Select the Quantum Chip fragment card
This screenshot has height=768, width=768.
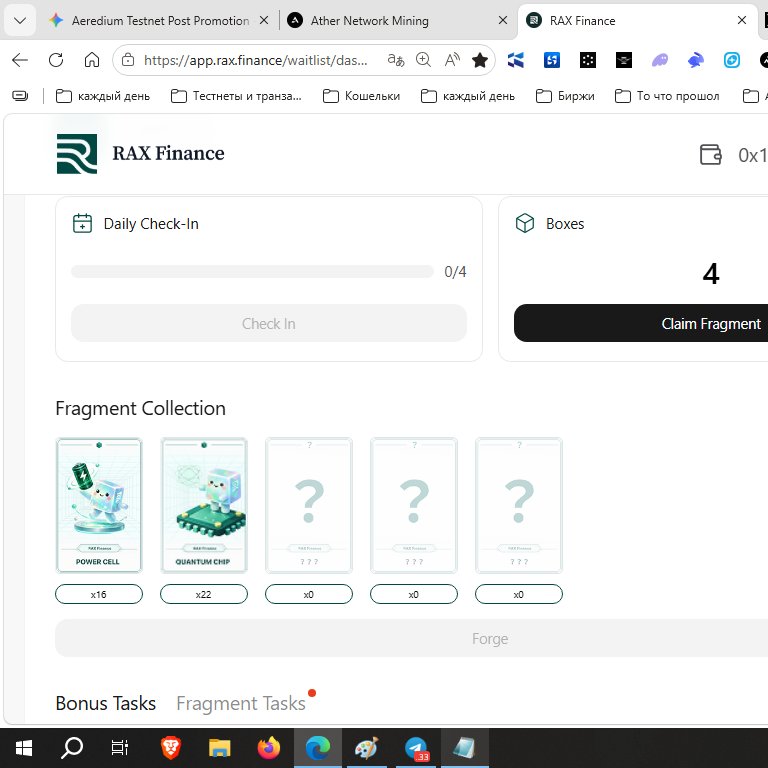[x=204, y=505]
